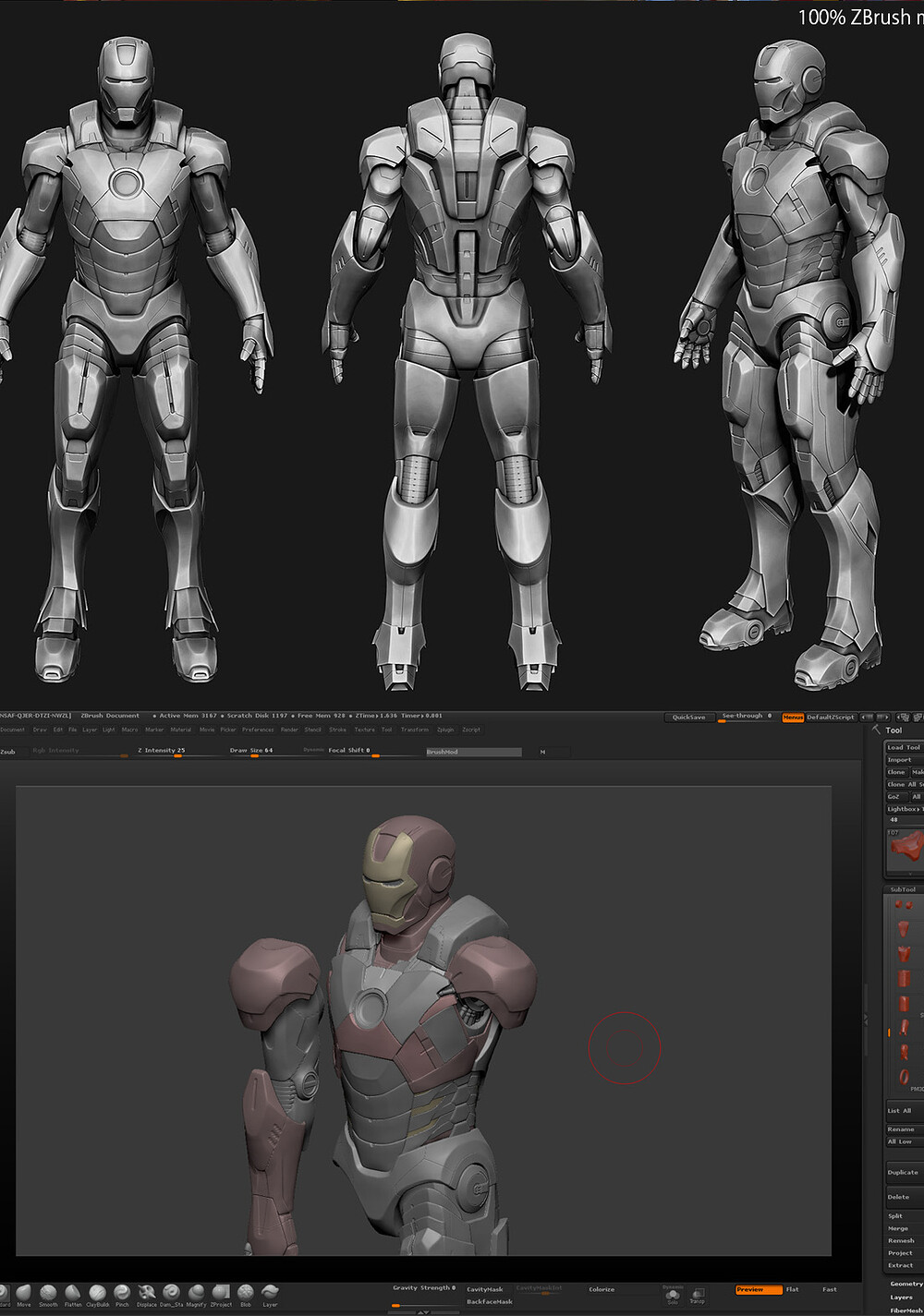Expand the Geometry section
Screen dimensions: 924x1316
[906, 1284]
